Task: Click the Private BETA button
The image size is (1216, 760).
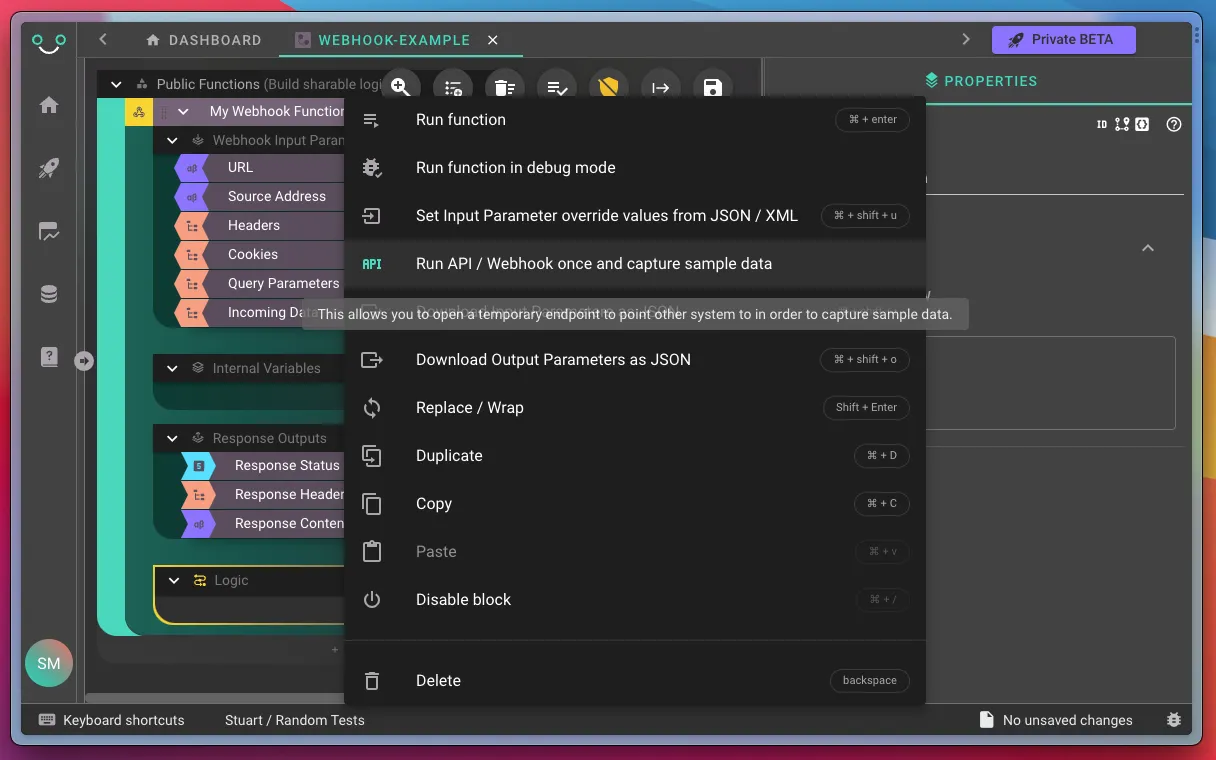Action: coord(1064,40)
